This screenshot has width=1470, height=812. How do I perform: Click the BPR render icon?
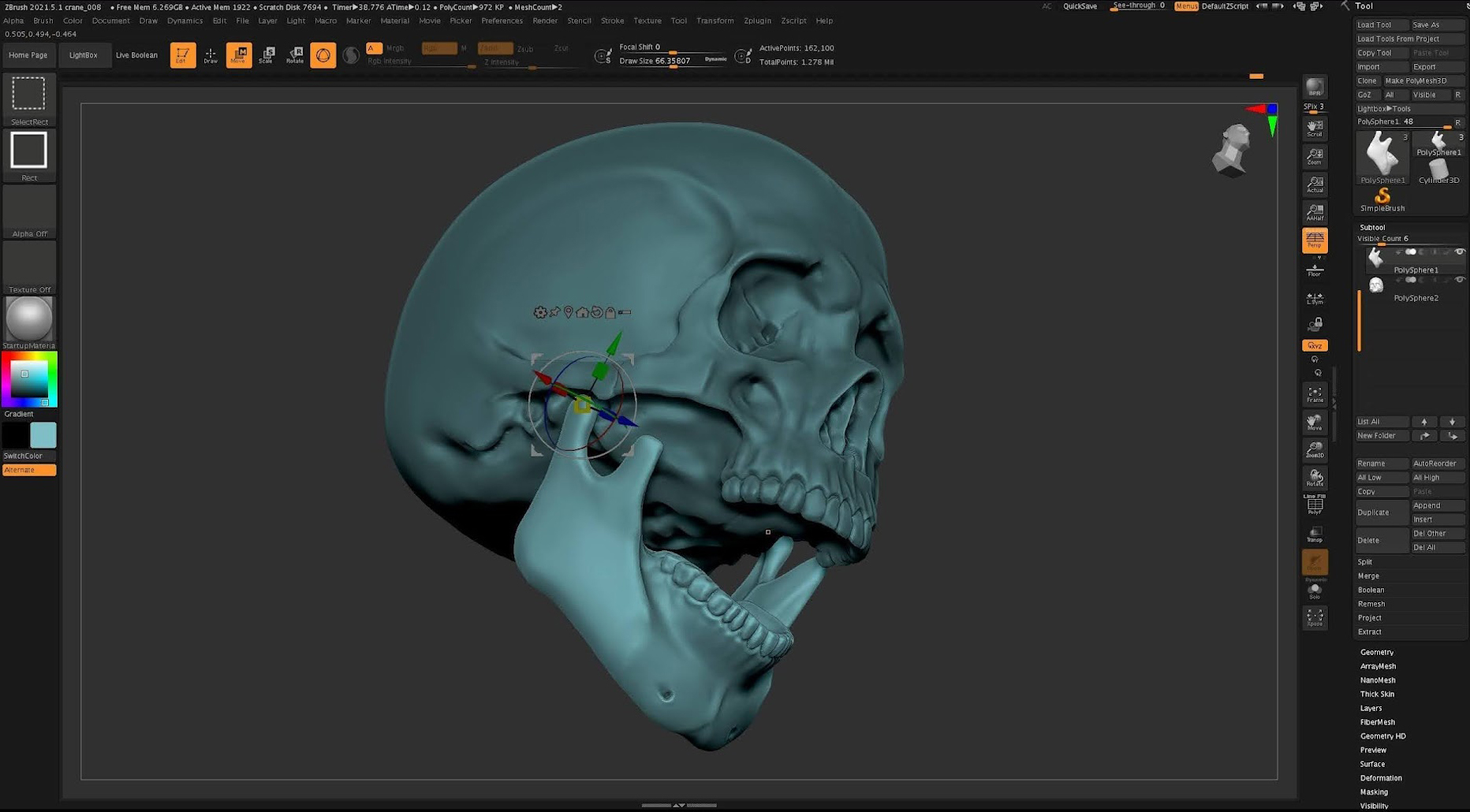coord(1315,88)
